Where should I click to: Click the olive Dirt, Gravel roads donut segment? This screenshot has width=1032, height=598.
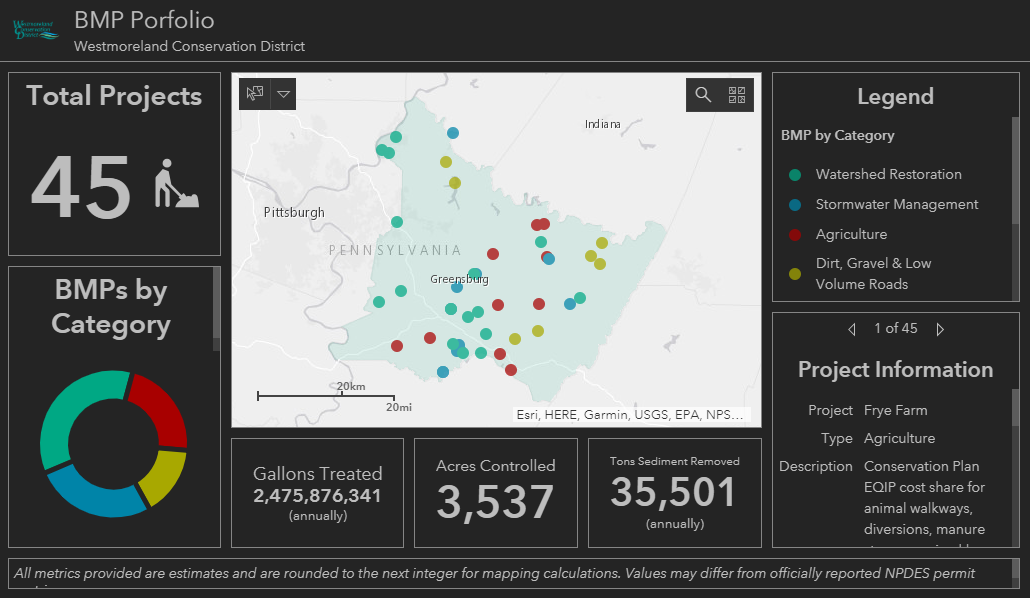pyautogui.click(x=163, y=474)
